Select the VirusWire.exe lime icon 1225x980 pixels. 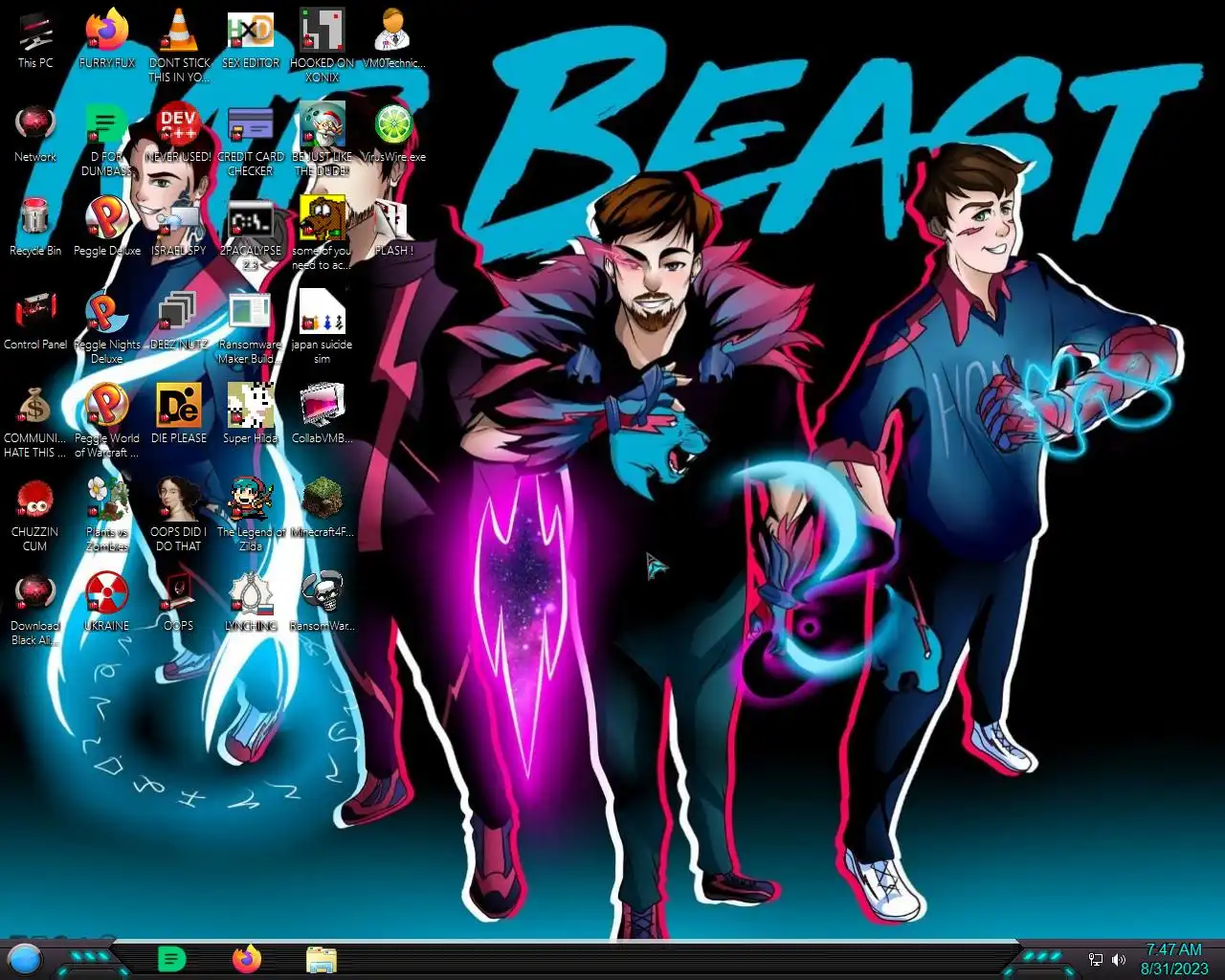tap(393, 134)
